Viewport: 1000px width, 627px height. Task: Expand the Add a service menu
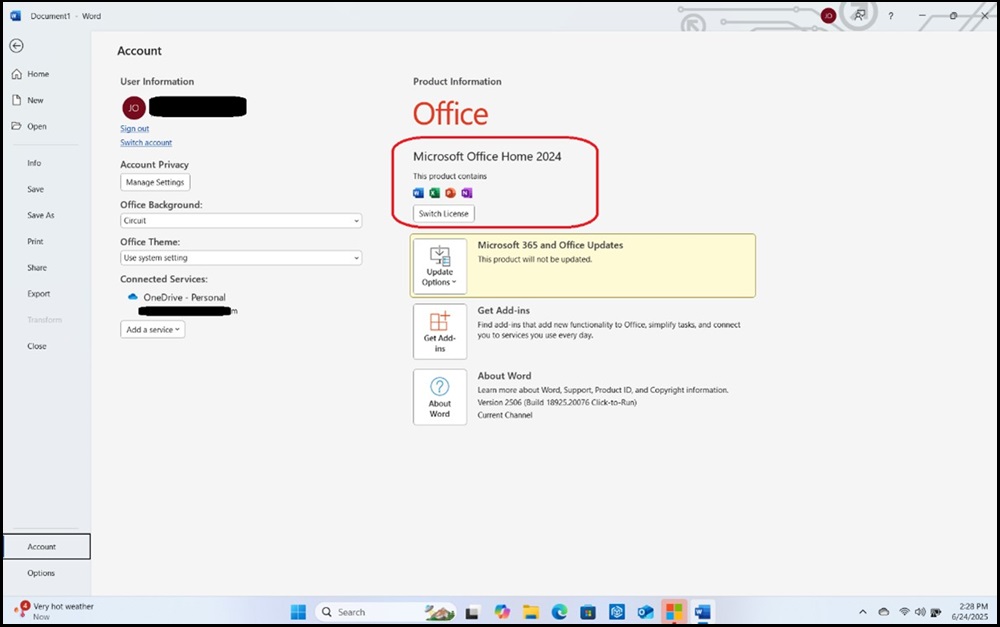coord(152,329)
